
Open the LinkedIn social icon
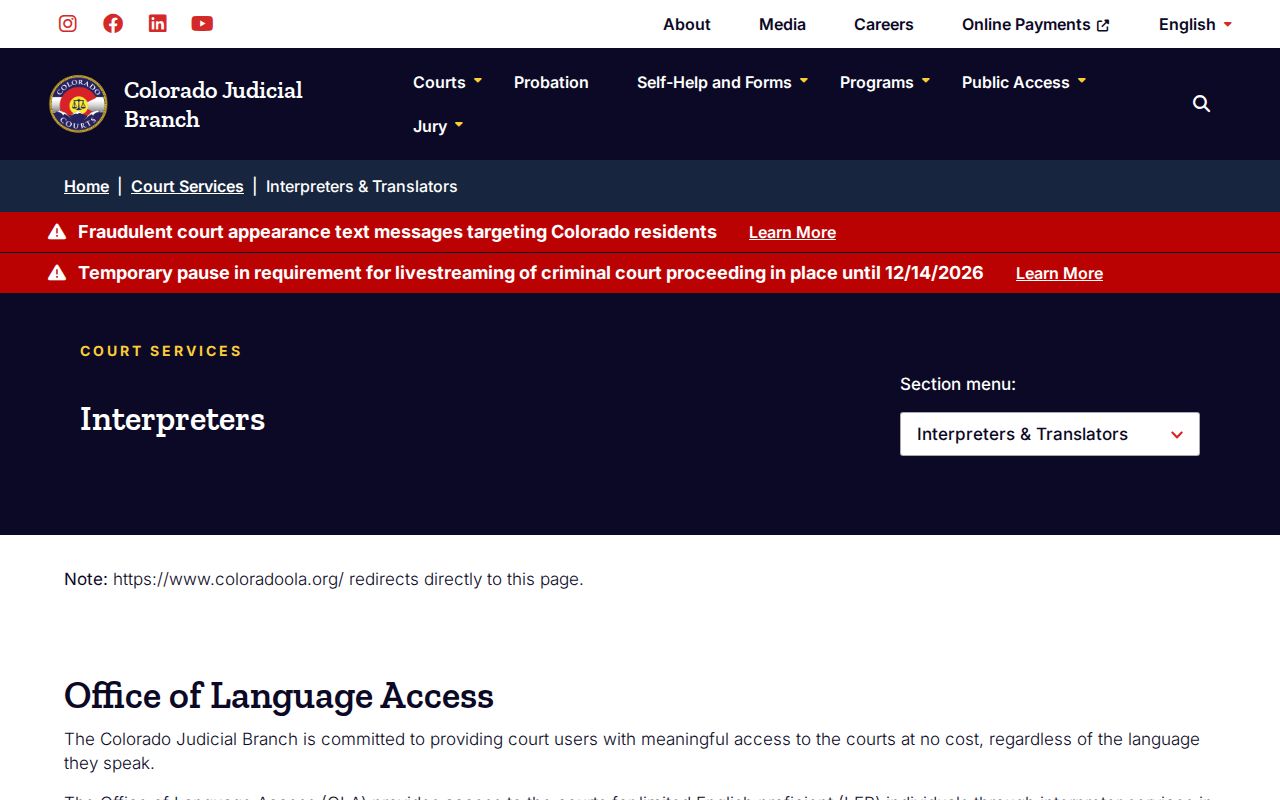(158, 23)
